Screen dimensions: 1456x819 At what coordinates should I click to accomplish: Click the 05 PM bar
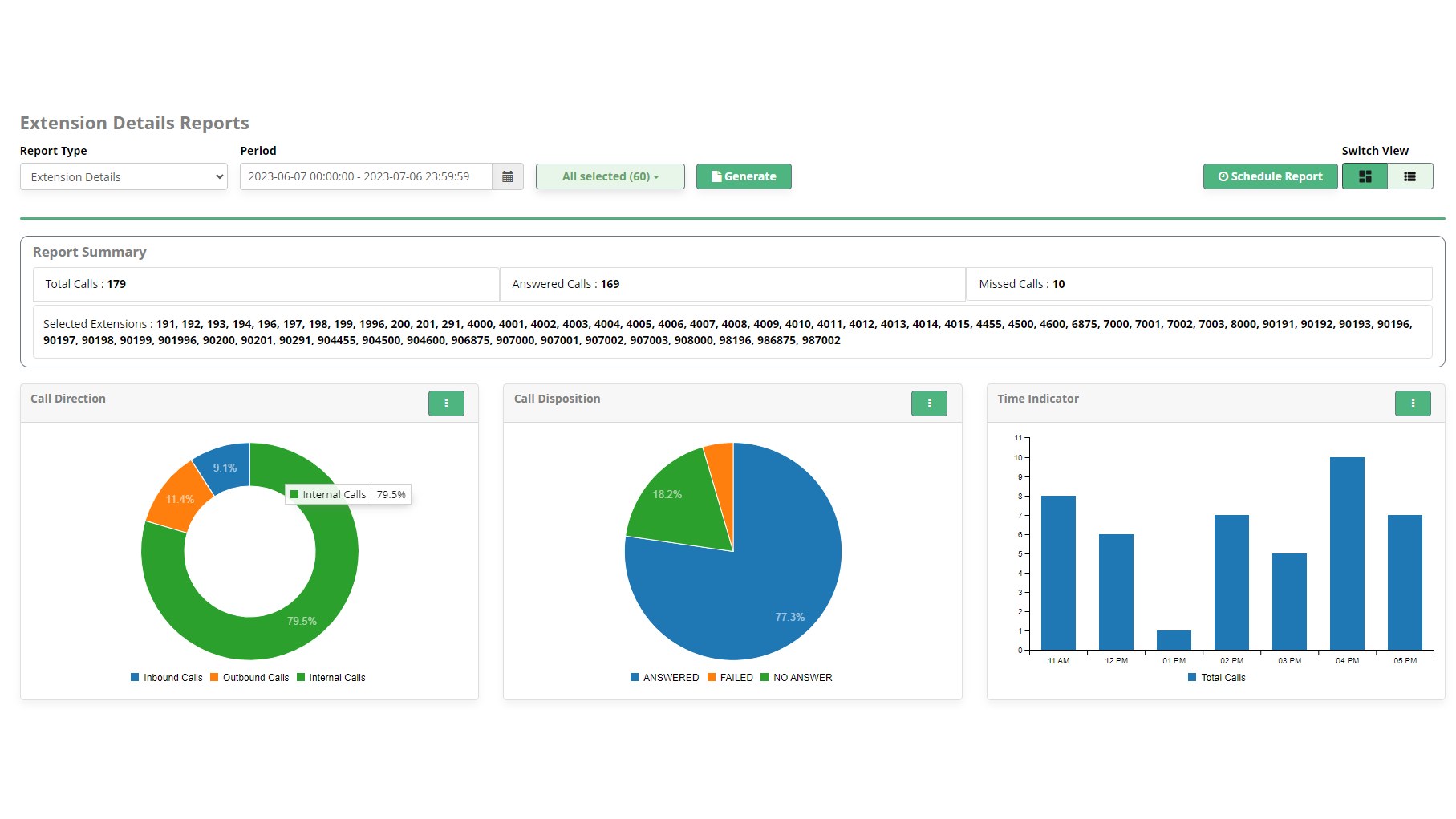(1405, 582)
